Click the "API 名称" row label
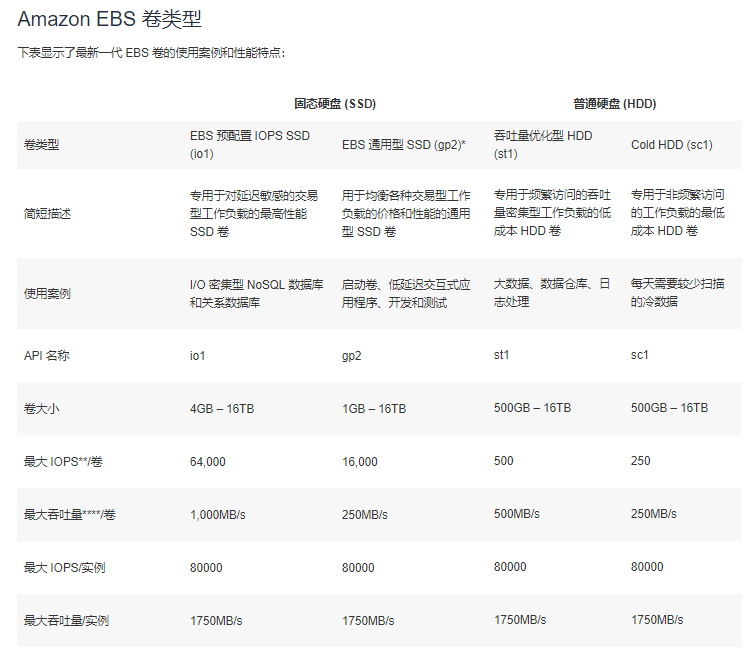Image resolution: width=751 pixels, height=655 pixels. (46, 356)
